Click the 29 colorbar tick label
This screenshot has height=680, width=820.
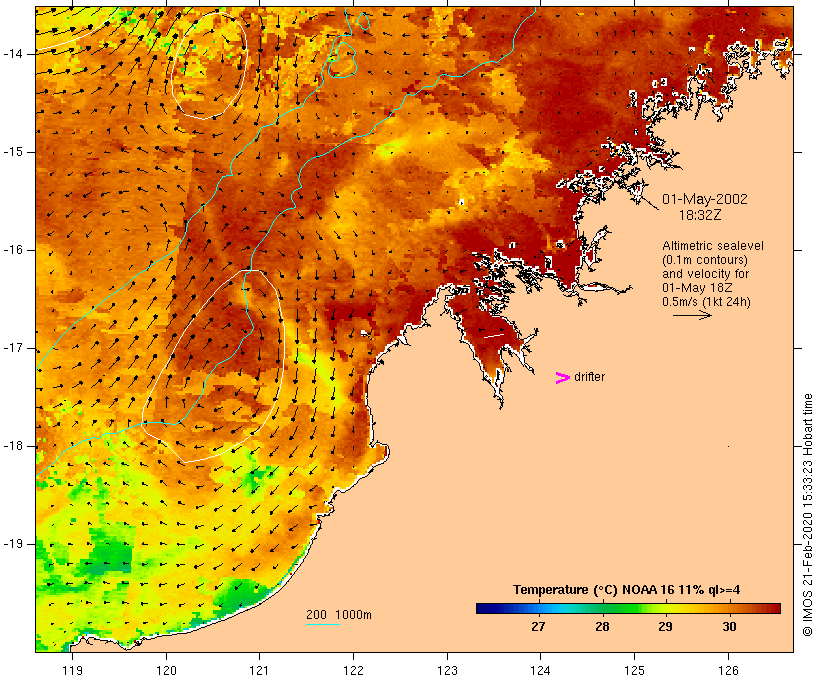[665, 627]
